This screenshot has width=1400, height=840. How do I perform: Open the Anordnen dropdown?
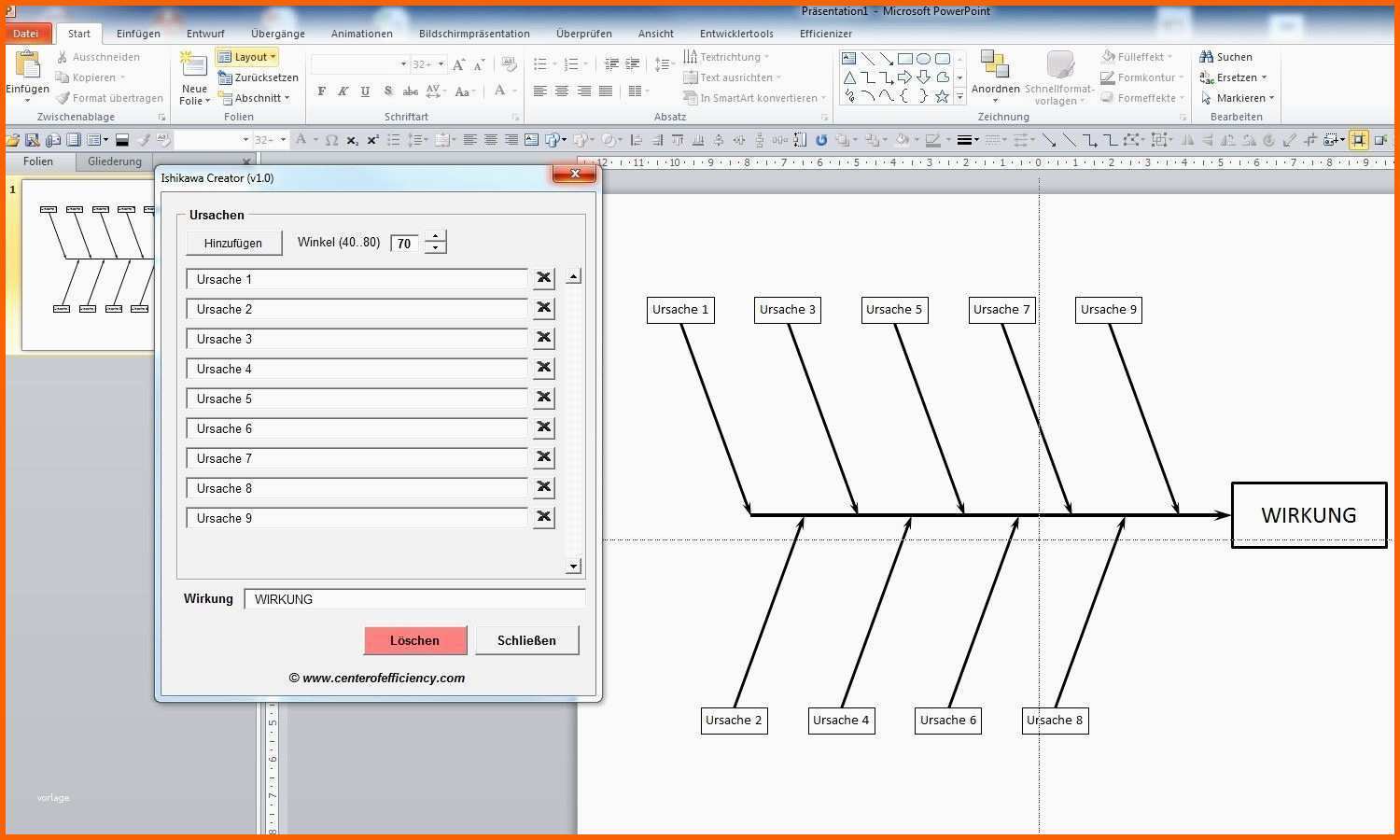click(x=995, y=77)
